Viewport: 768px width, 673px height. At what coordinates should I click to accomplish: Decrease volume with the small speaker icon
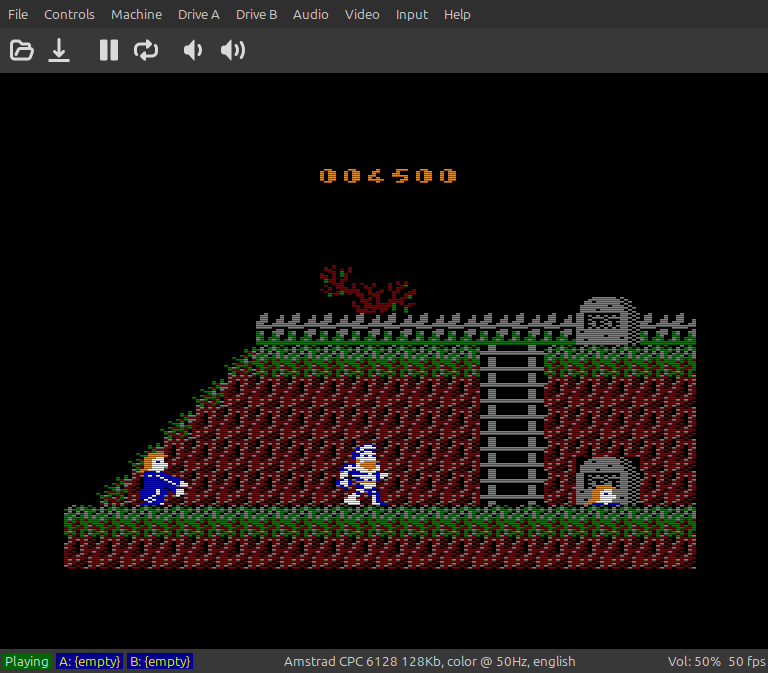pyautogui.click(x=192, y=50)
